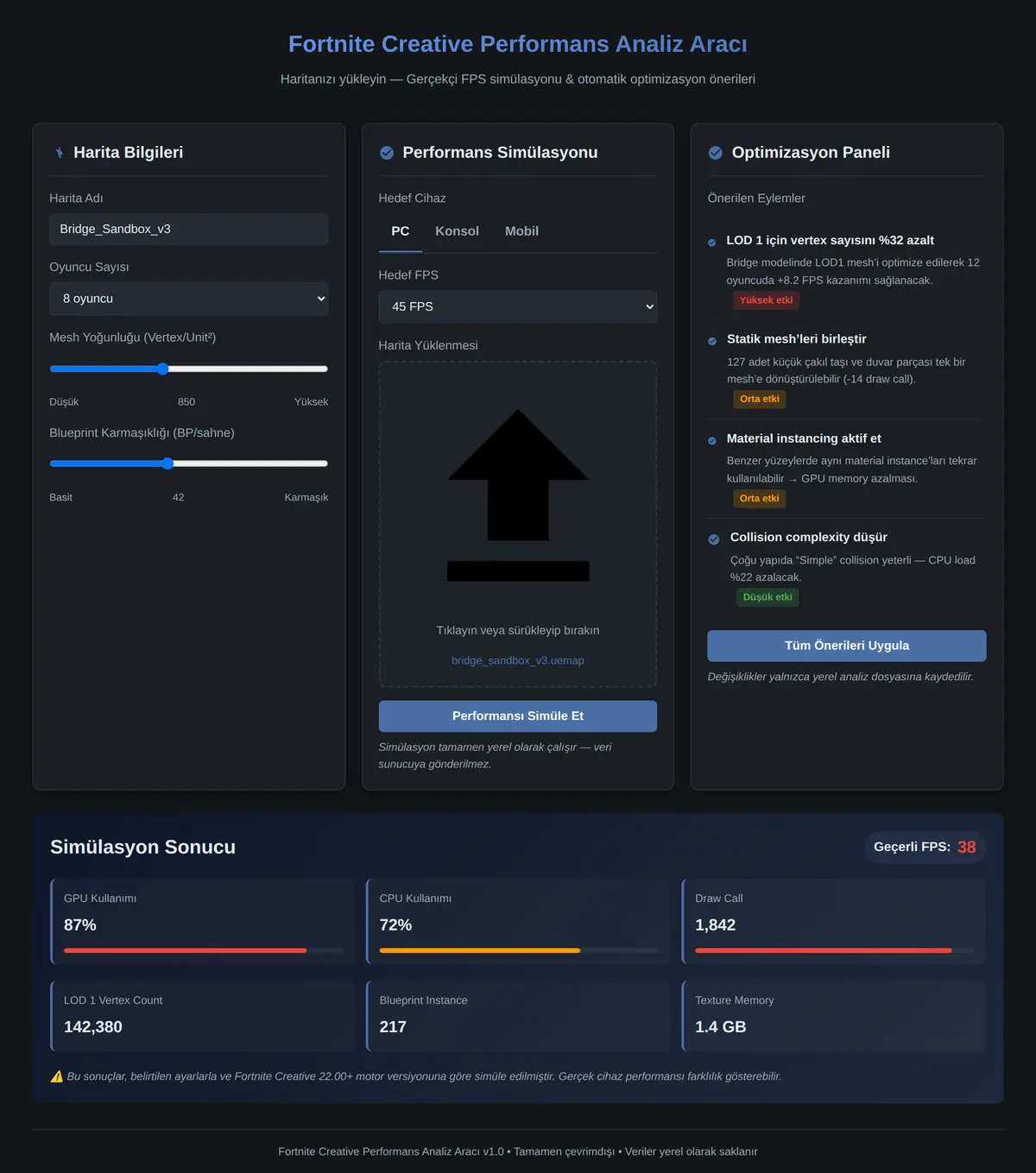Click the Texture Memory value '1.4 GB'
The image size is (1036, 1173).
pyautogui.click(x=721, y=1027)
